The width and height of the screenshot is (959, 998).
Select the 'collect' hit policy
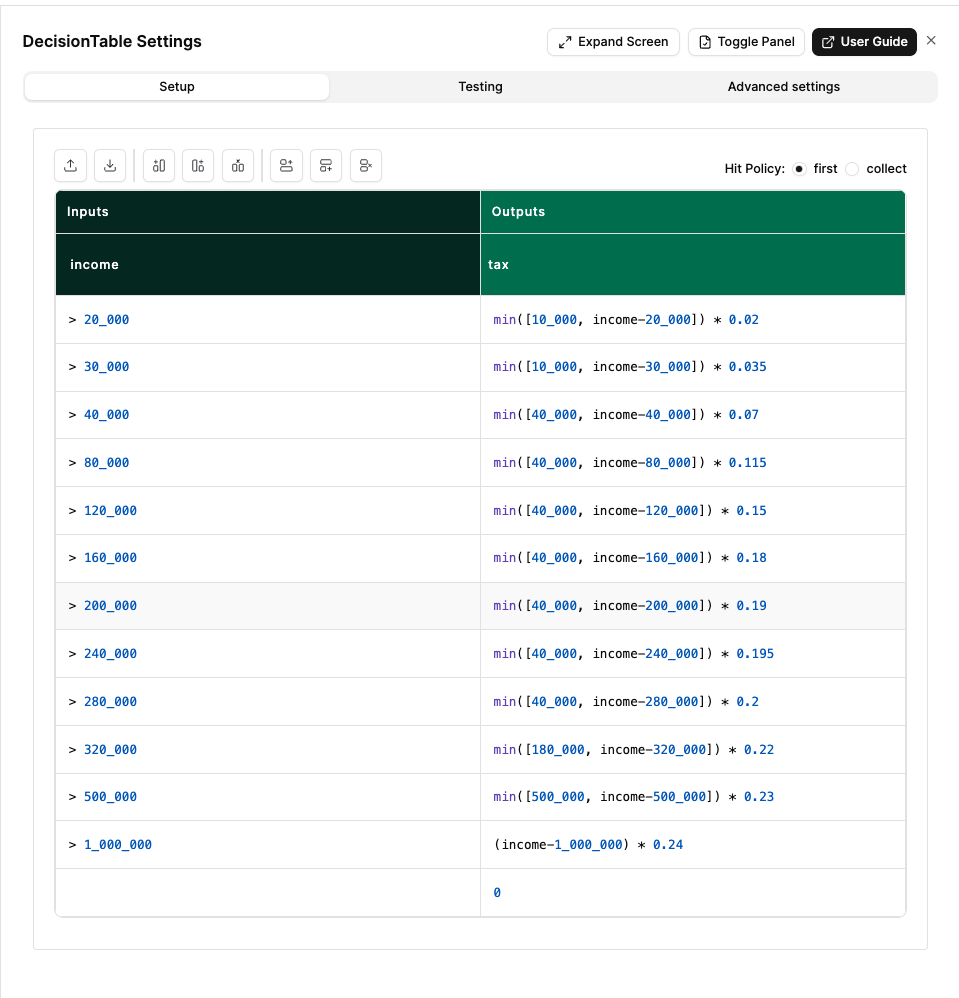coord(853,169)
